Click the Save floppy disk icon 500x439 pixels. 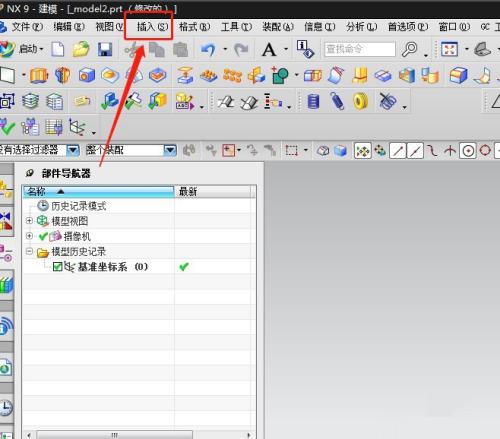click(105, 49)
